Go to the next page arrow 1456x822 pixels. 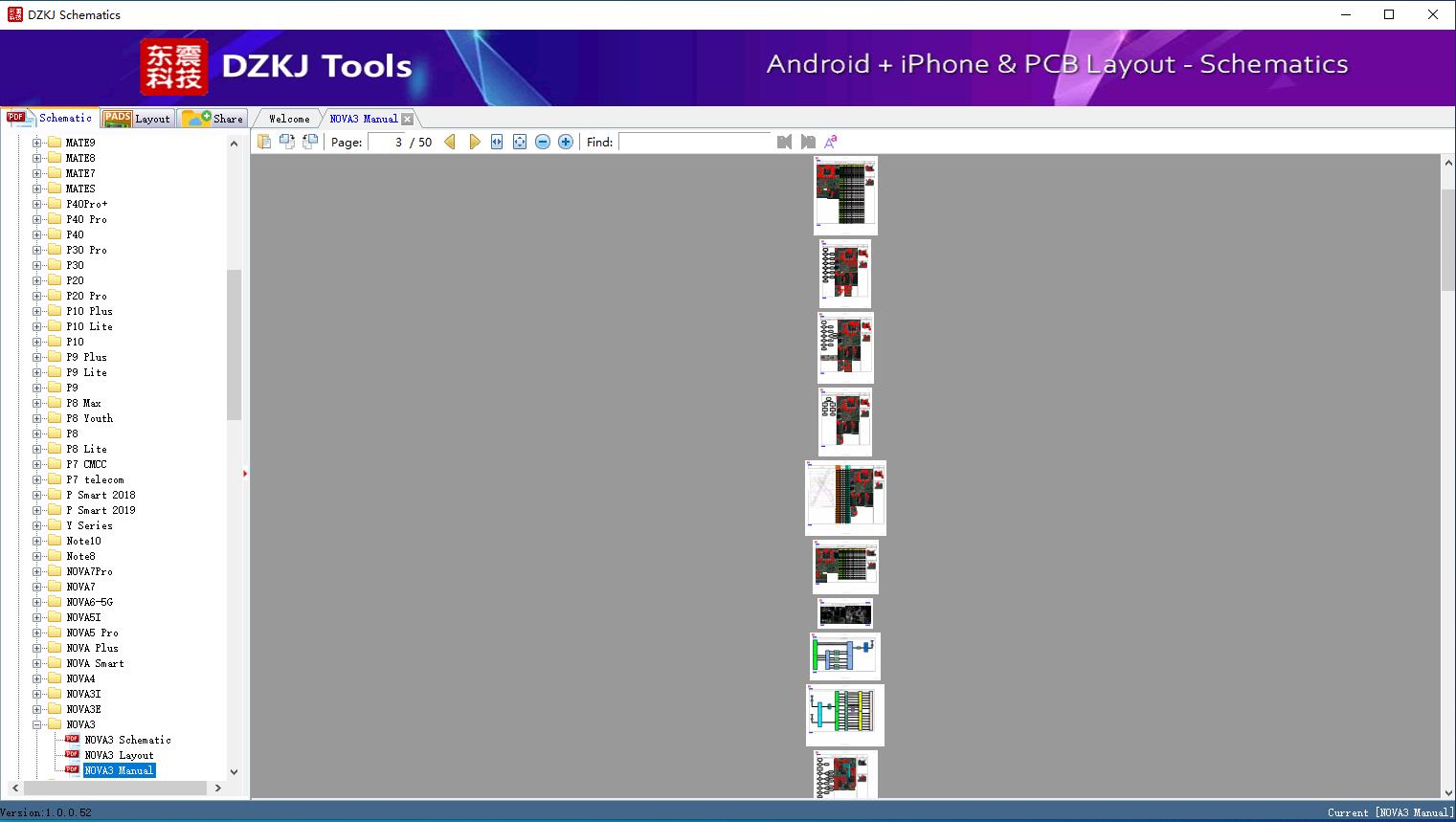pos(475,142)
